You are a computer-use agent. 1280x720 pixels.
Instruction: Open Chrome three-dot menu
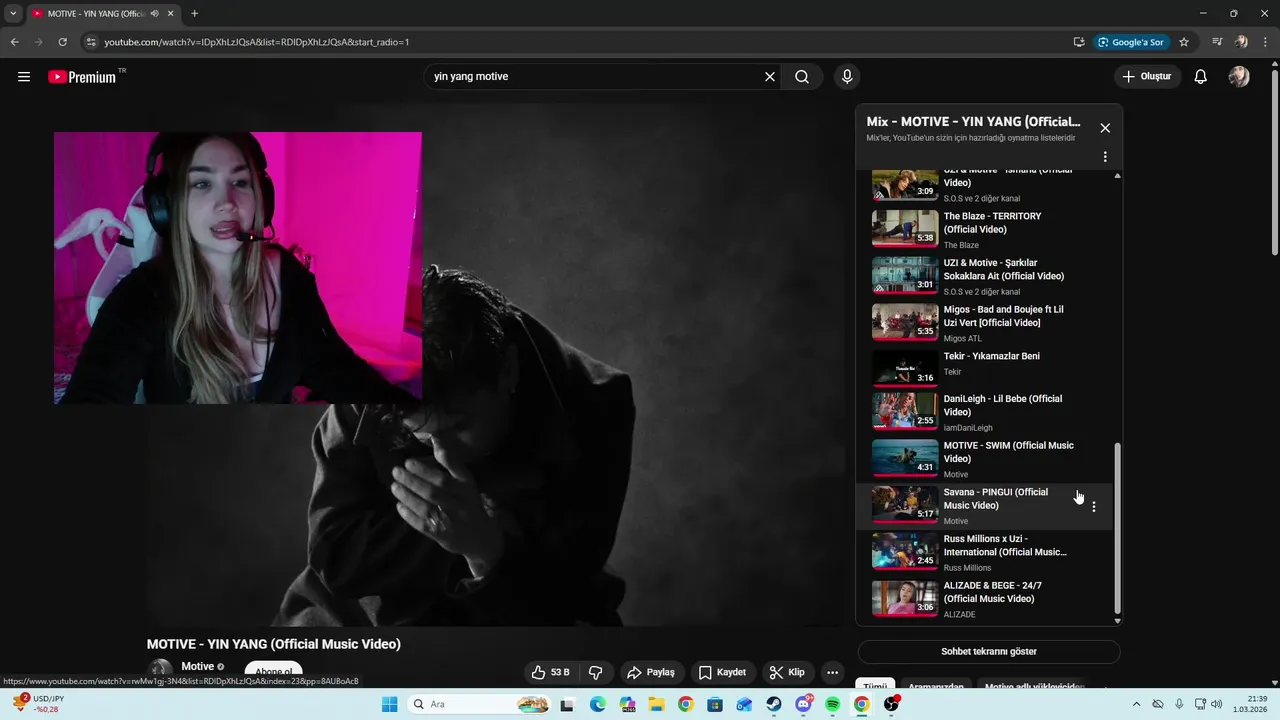point(1265,42)
